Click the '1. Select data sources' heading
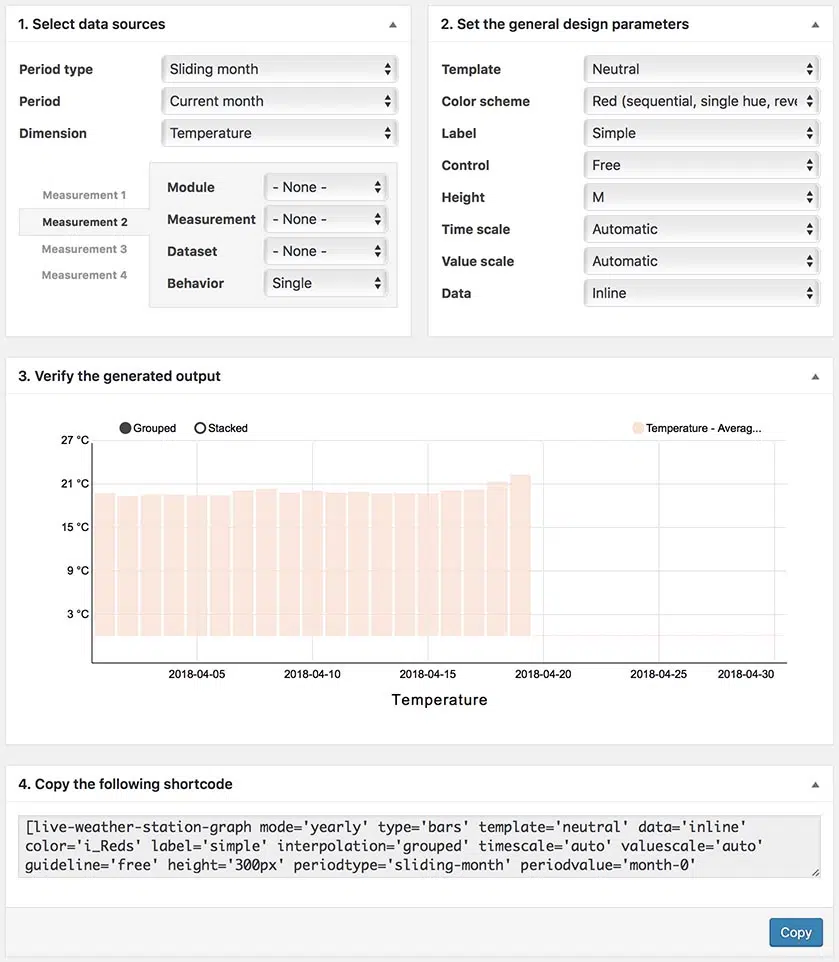Viewport: 839px width, 962px height. (x=91, y=25)
